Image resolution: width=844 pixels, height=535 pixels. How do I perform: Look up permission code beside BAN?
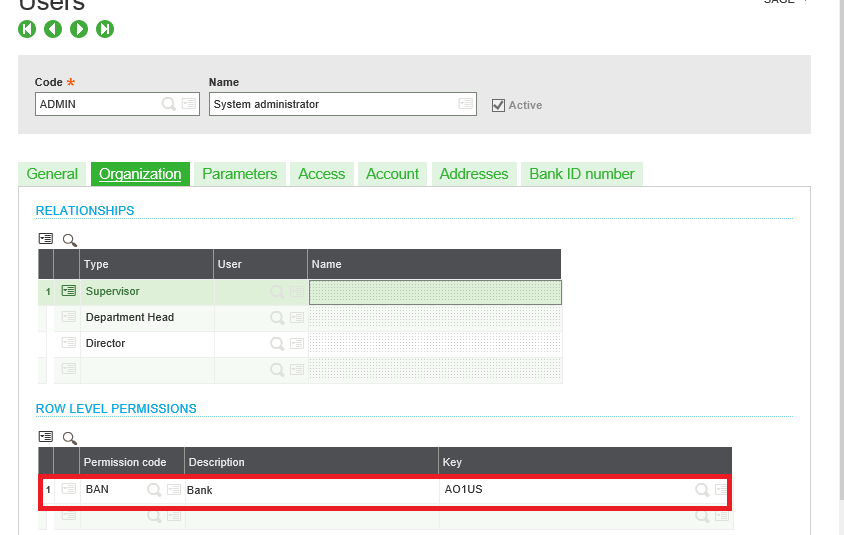coord(154,490)
